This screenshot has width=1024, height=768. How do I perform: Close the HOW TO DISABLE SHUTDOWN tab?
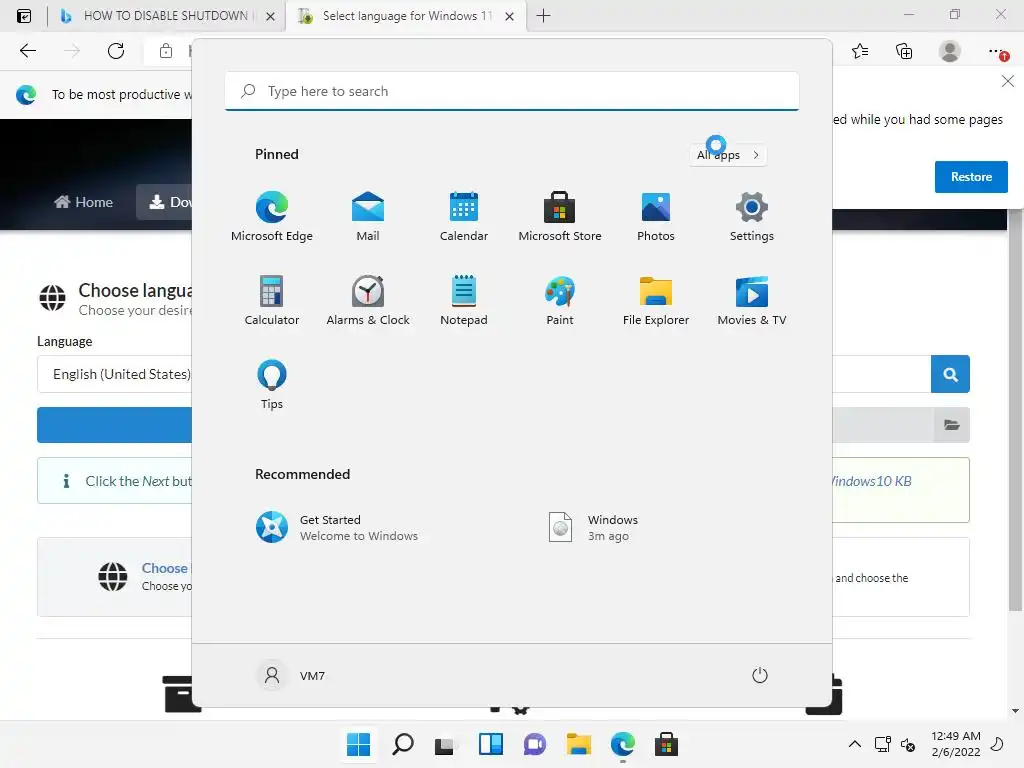click(270, 16)
